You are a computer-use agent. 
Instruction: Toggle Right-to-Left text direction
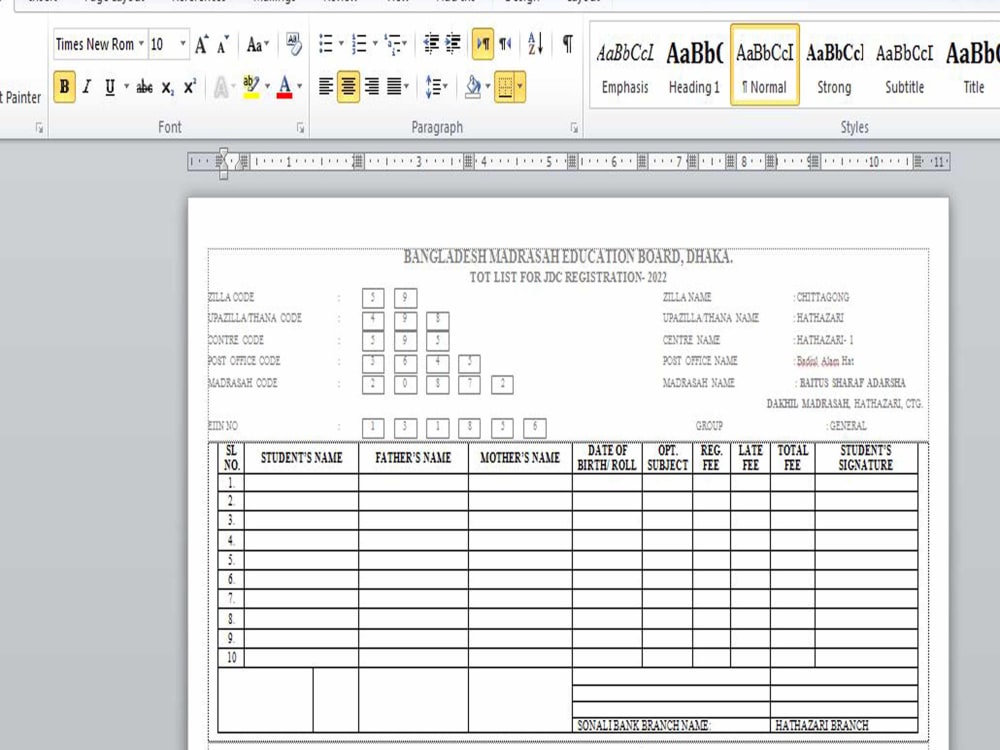pos(506,44)
